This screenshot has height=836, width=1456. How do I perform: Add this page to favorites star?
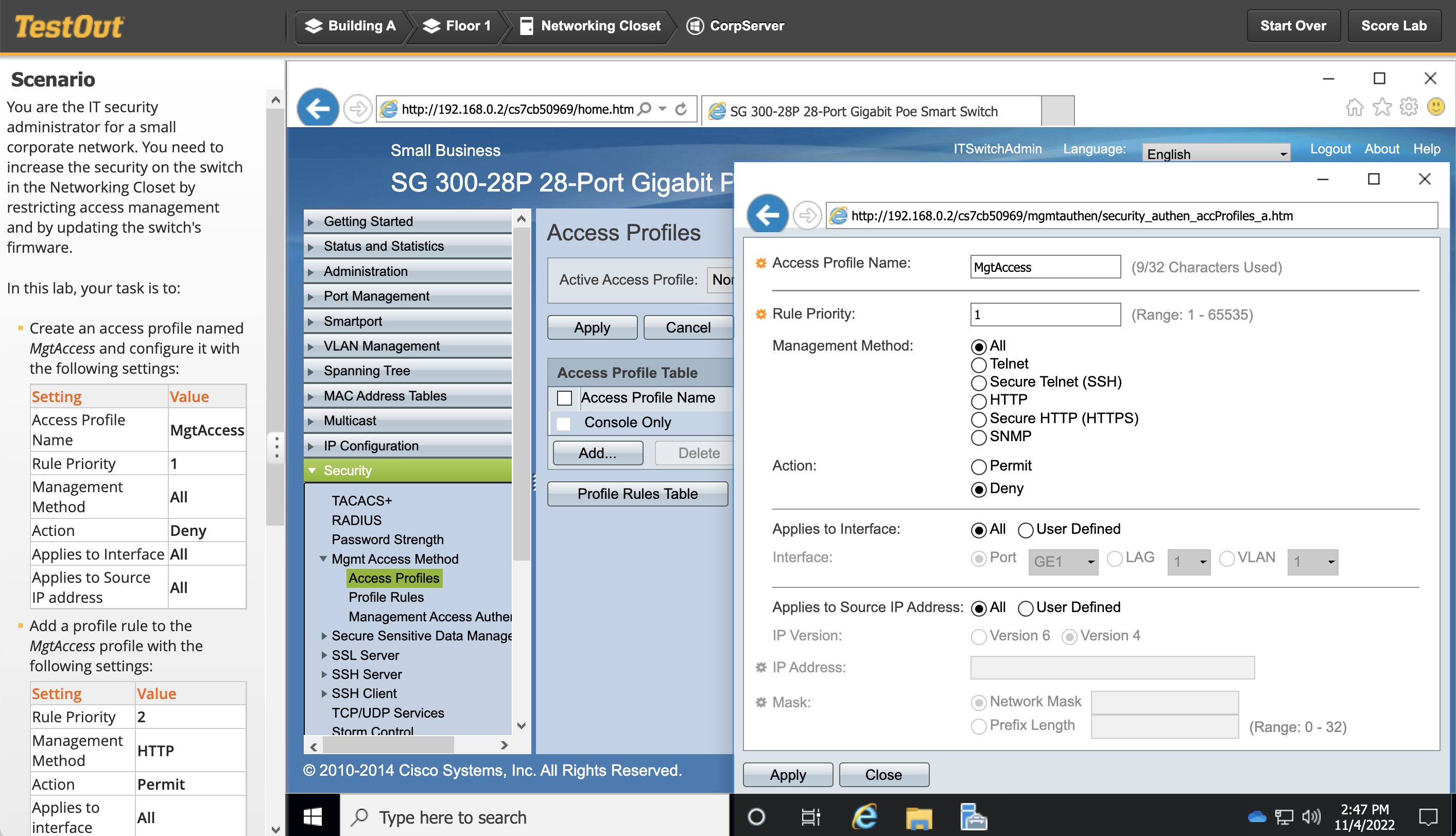point(1381,108)
